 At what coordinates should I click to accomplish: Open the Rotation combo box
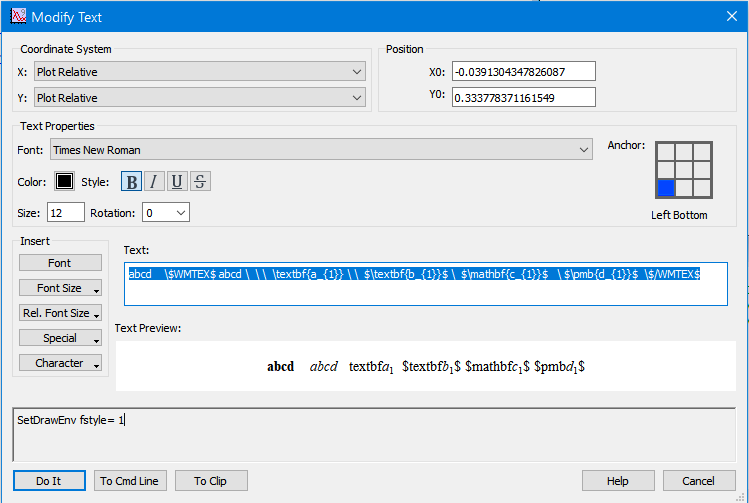click(166, 213)
